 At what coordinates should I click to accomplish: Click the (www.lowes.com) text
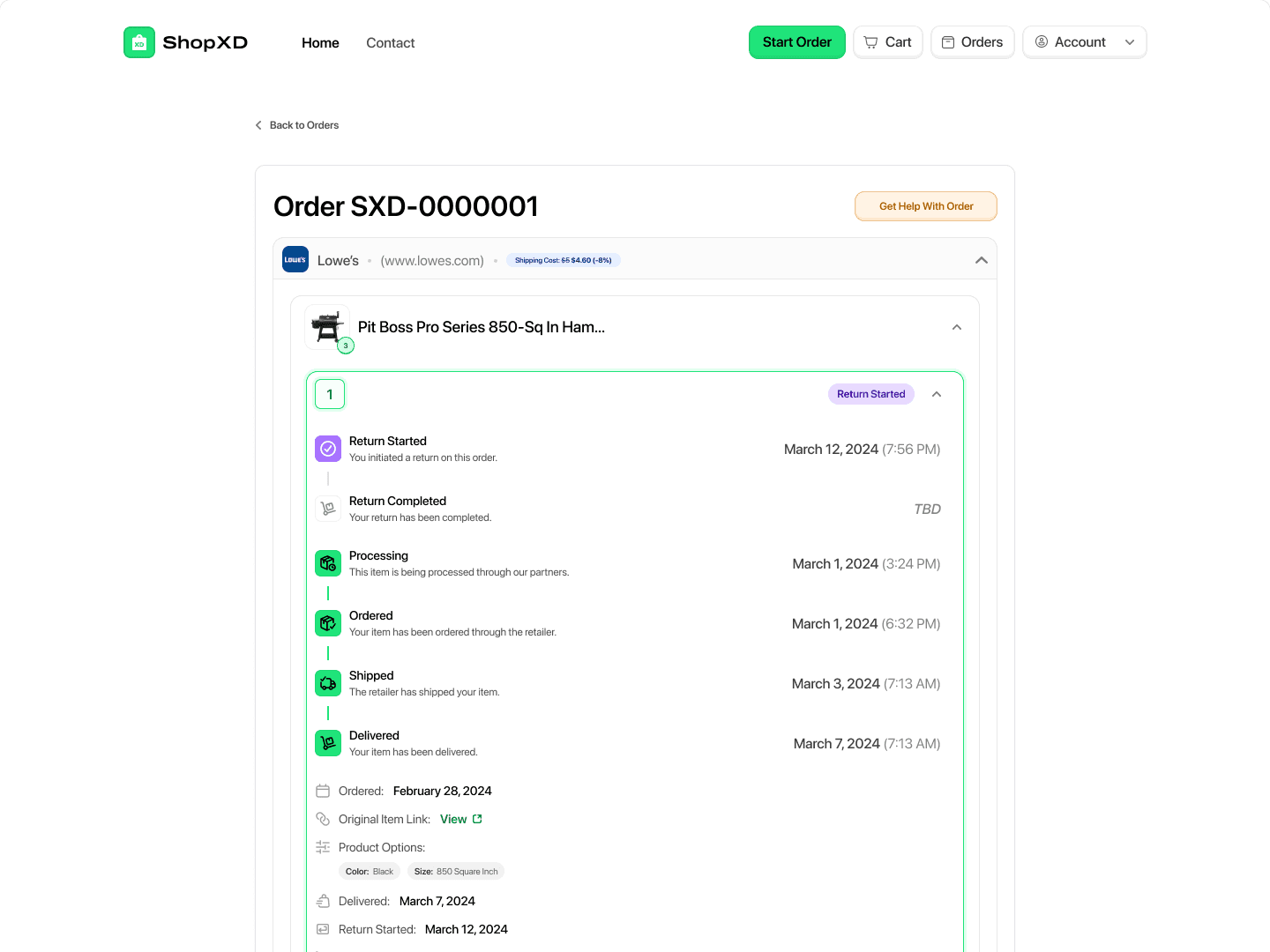pyautogui.click(x=432, y=260)
